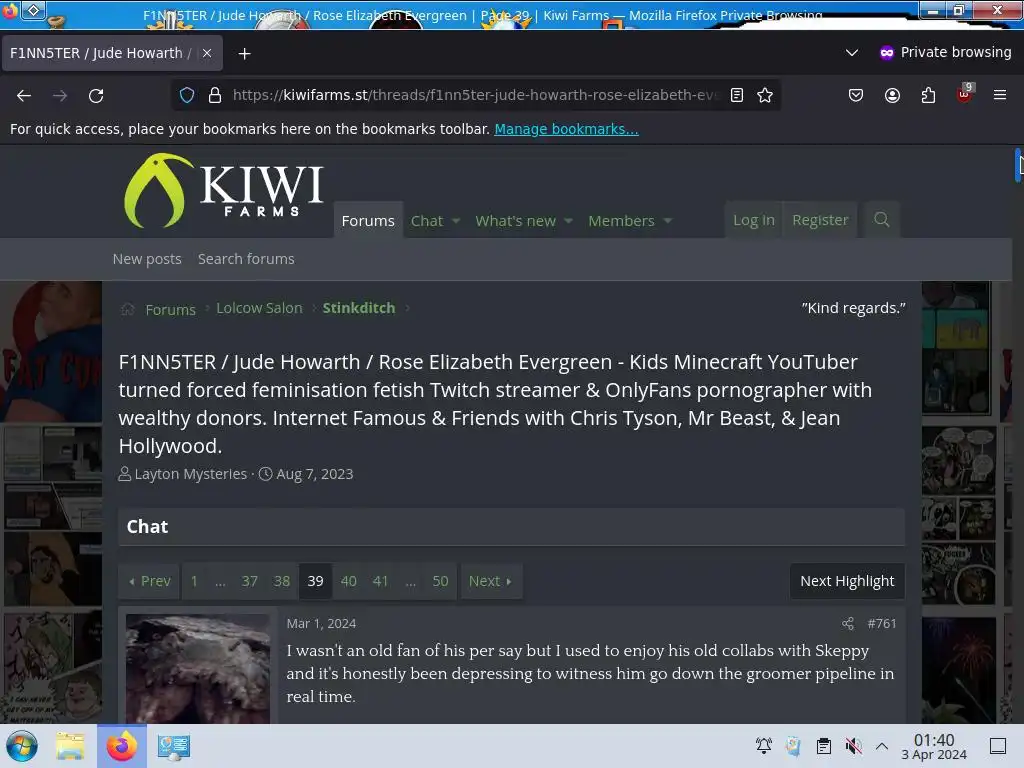Screen dimensions: 1024x768
Task: Open the notifications bell tray icon
Action: [763, 746]
